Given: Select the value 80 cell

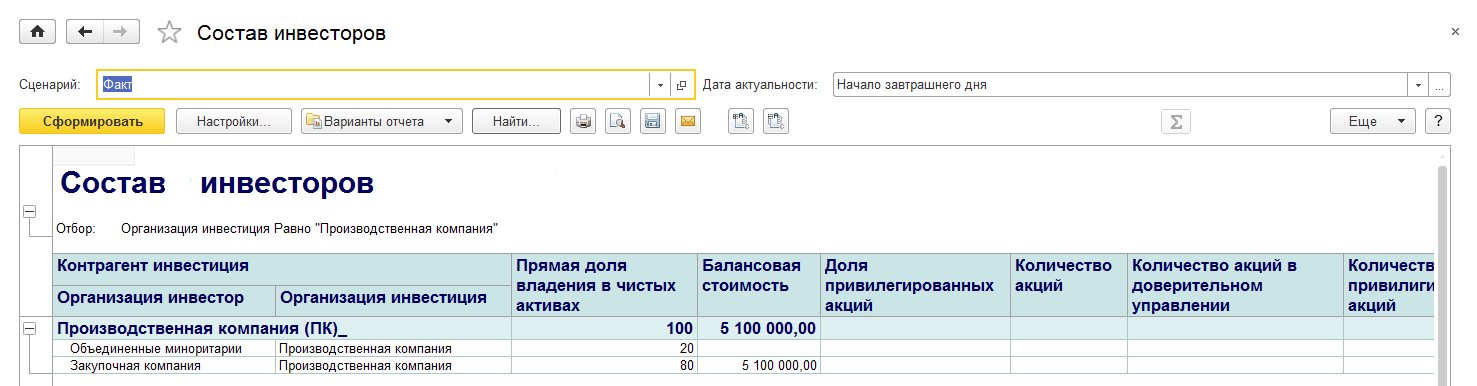Looking at the screenshot, I should 604,365.
